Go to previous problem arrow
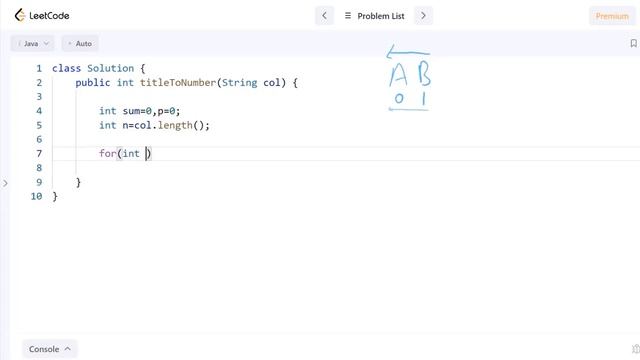This screenshot has height=360, width=640. [x=324, y=16]
